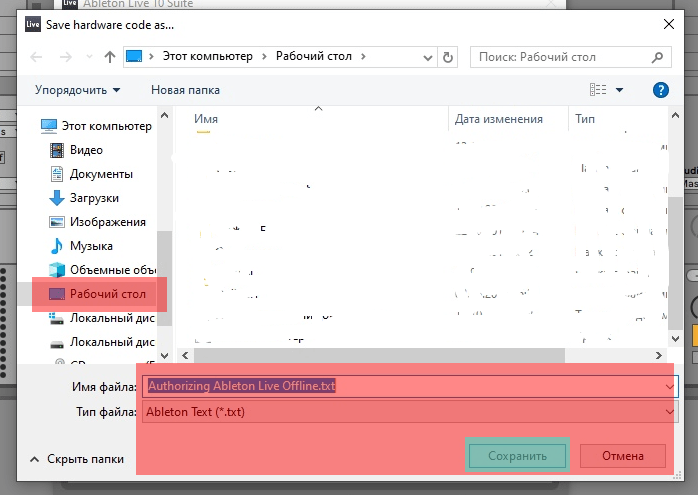Screen dimensions: 698x495
Task: Open the 'Видео' folder in sidebar
Action: tap(77, 150)
